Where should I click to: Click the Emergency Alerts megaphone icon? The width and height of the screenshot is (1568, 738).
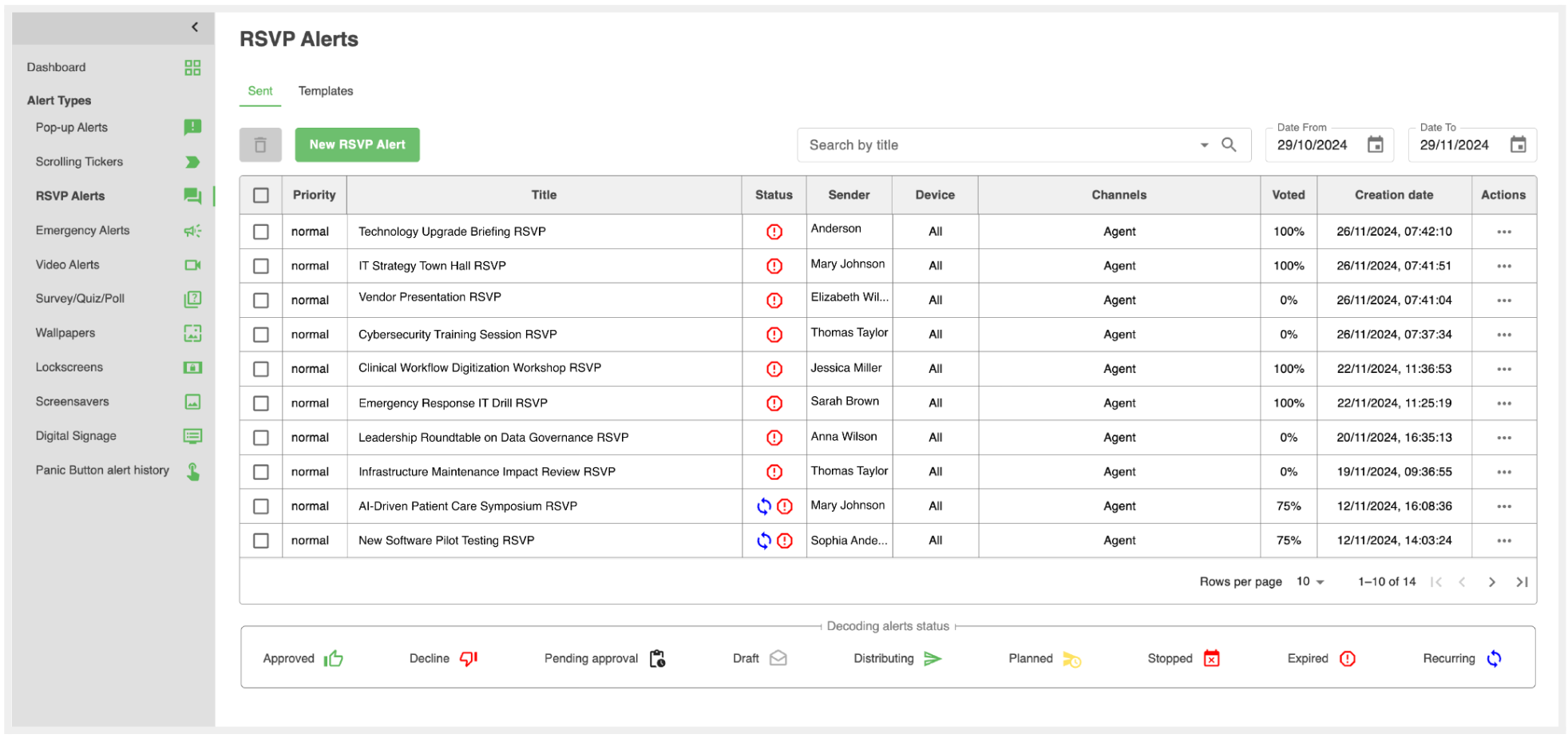tap(192, 231)
